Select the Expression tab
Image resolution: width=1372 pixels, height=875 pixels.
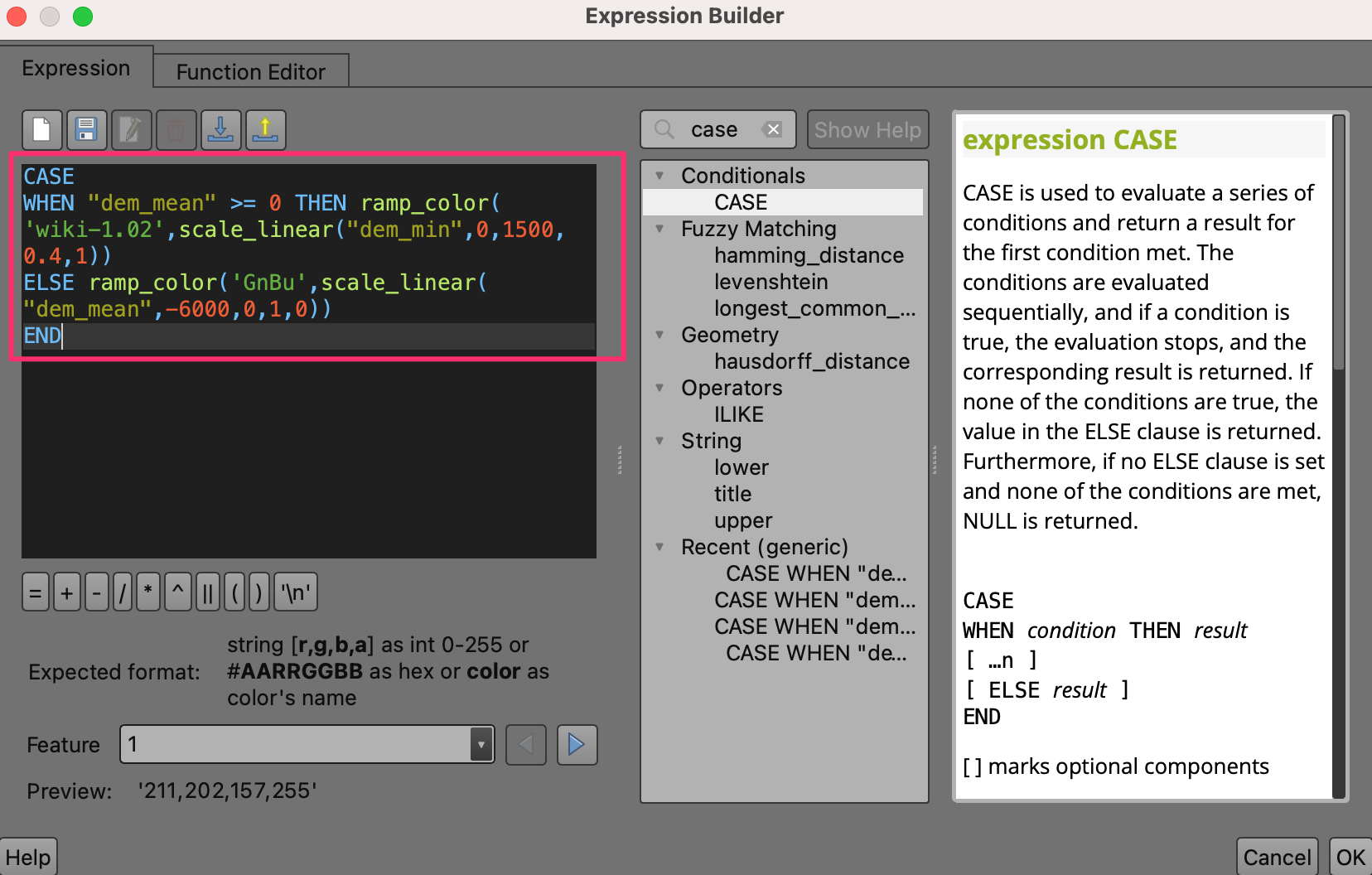(x=76, y=68)
